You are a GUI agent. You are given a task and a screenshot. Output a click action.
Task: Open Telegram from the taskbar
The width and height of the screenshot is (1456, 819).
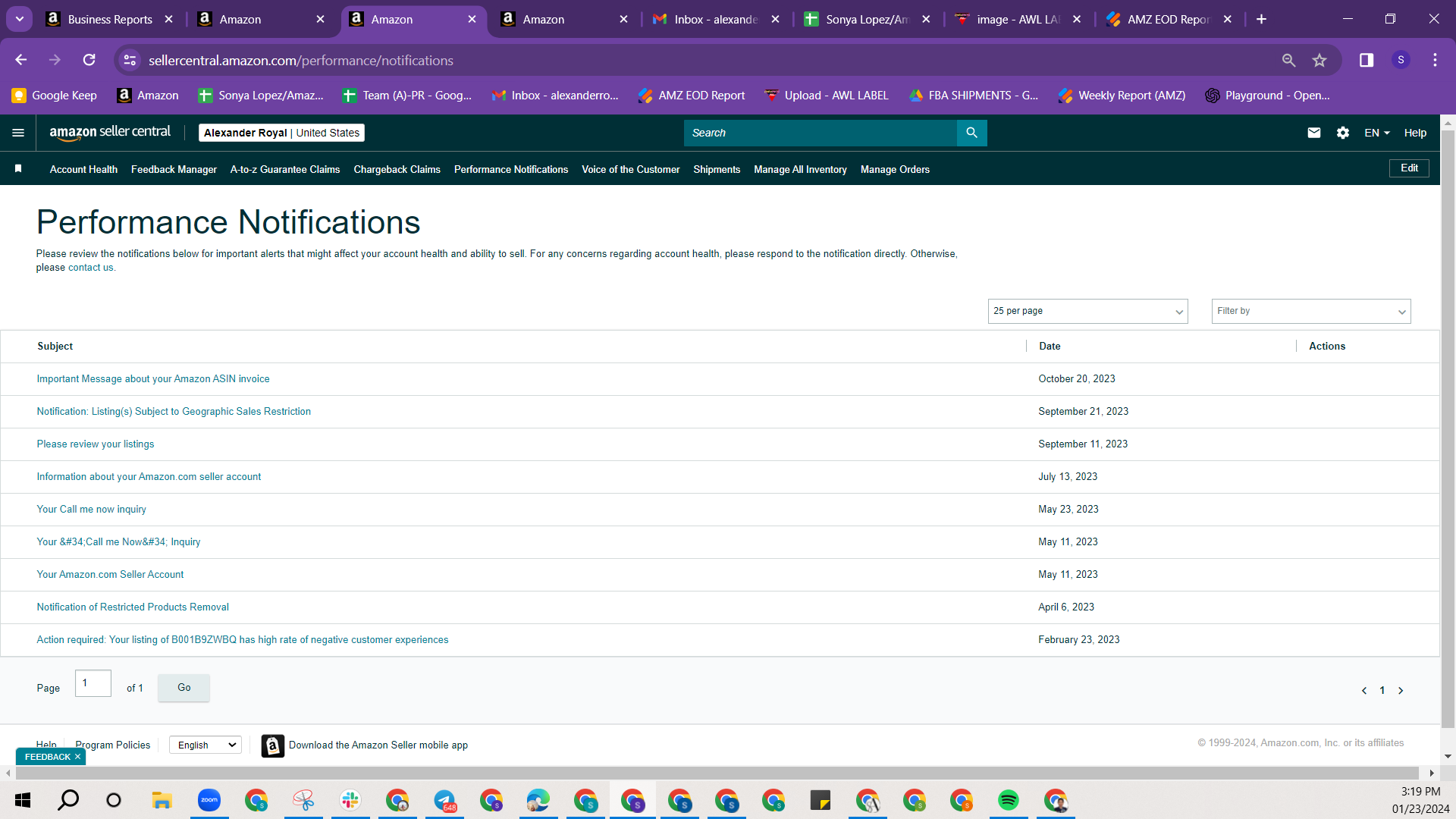(x=444, y=800)
